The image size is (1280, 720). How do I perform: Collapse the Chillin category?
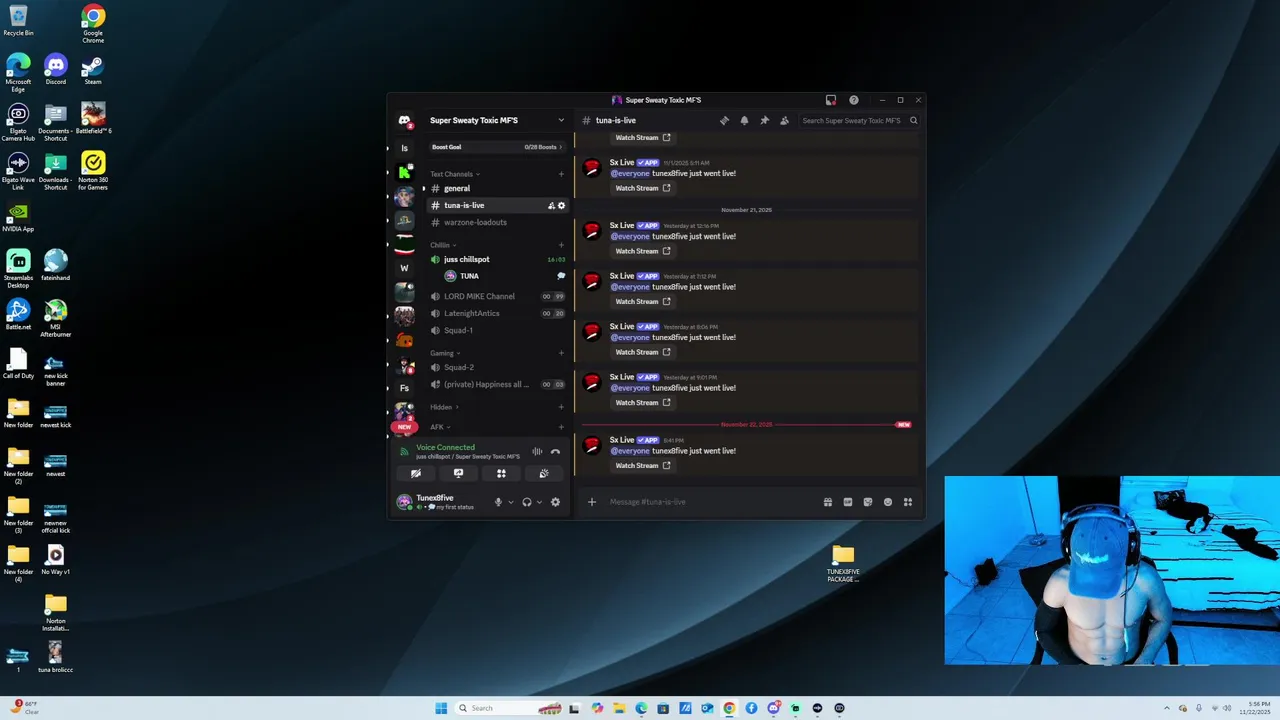443,245
